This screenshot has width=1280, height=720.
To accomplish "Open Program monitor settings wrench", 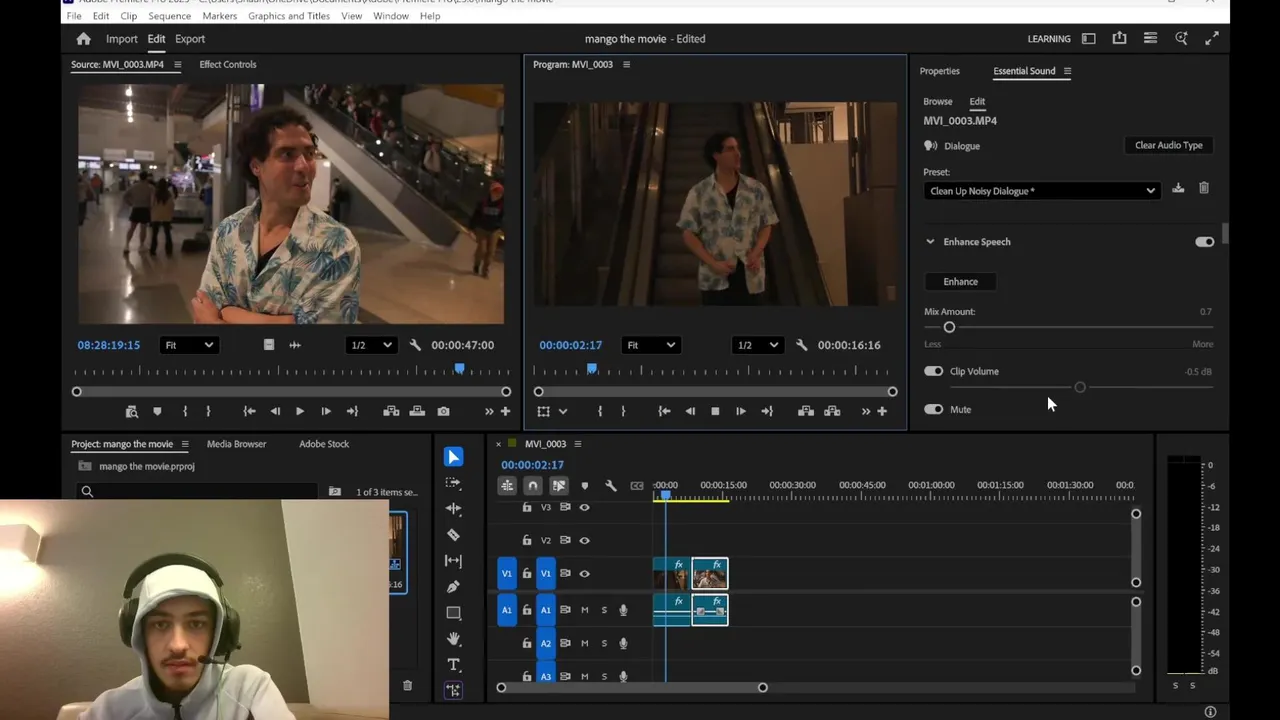I will (x=802, y=345).
